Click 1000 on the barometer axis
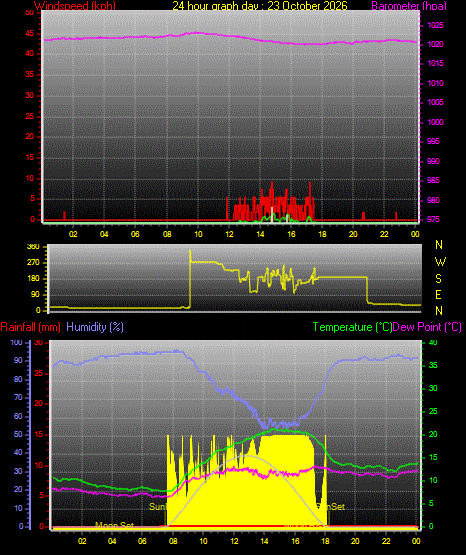 [x=435, y=122]
